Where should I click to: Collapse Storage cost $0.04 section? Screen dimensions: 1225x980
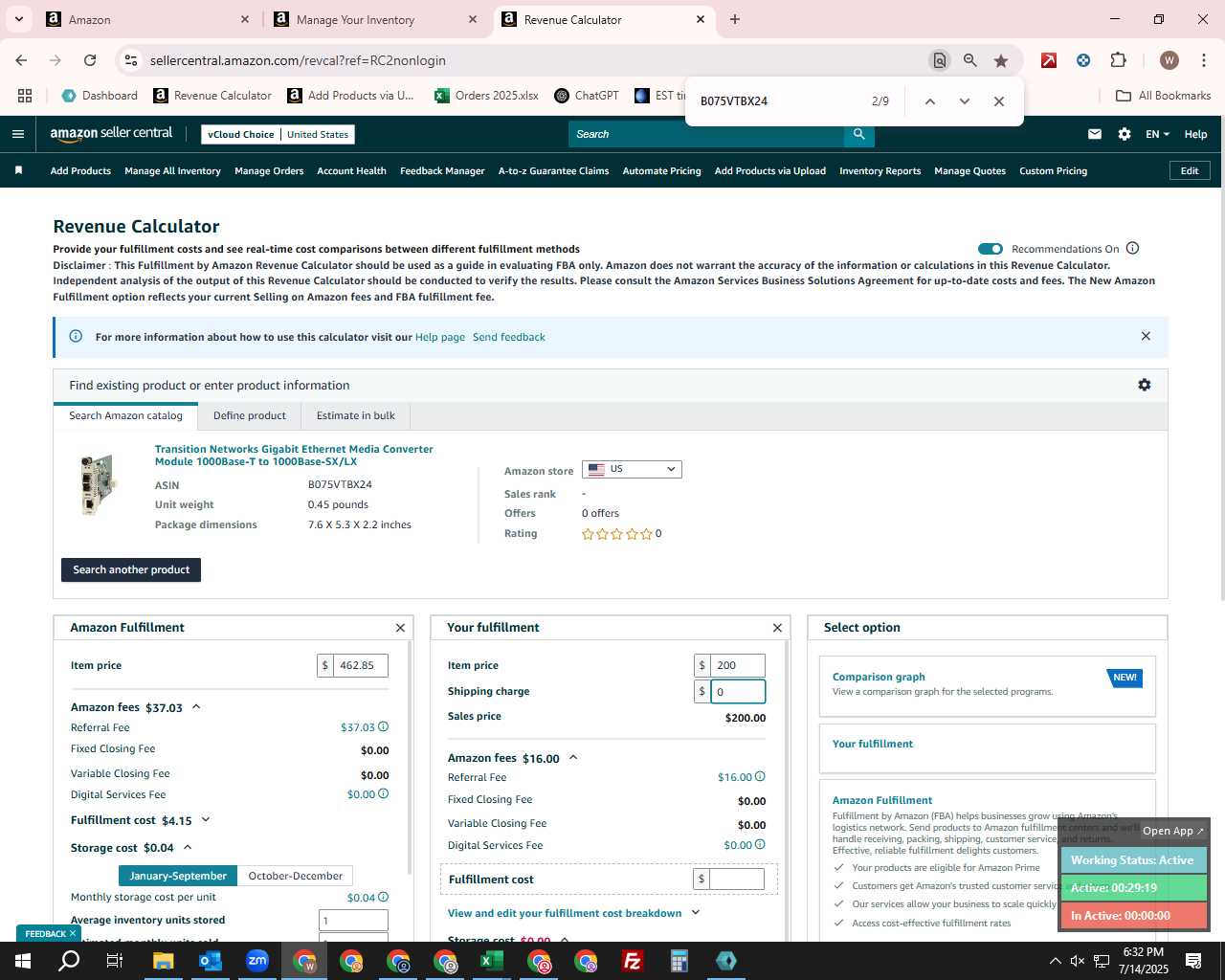pos(188,847)
